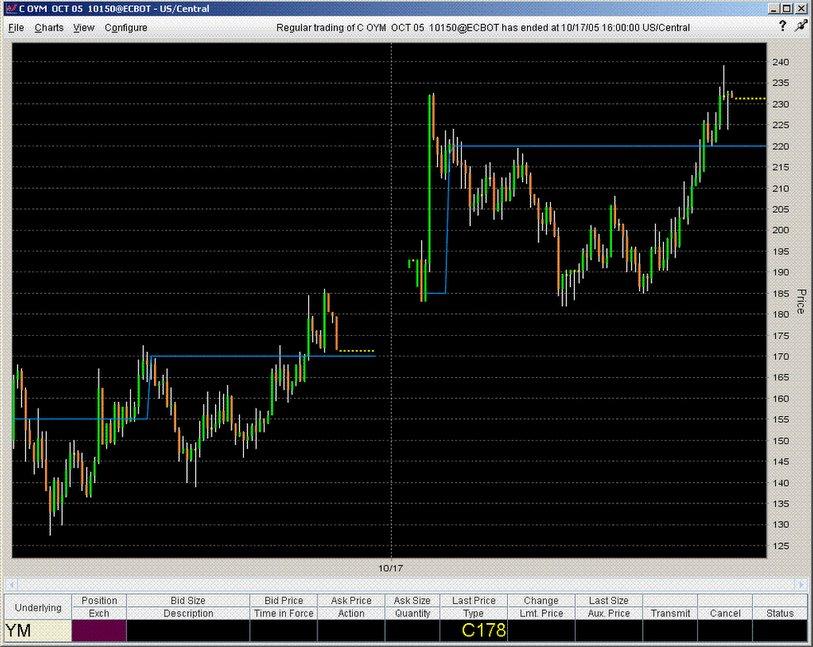This screenshot has height=647, width=813.
Task: Click the vertical Price axis title
Action: pyautogui.click(x=801, y=301)
